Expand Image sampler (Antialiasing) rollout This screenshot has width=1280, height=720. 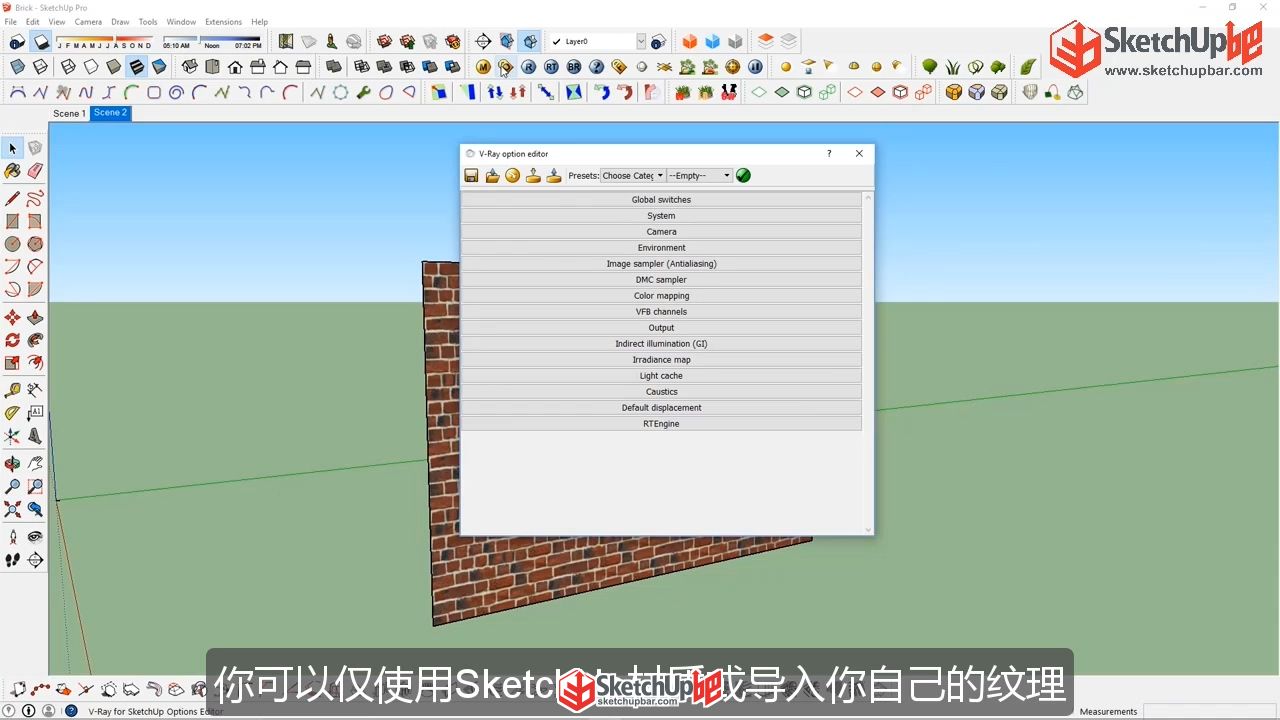[661, 264]
